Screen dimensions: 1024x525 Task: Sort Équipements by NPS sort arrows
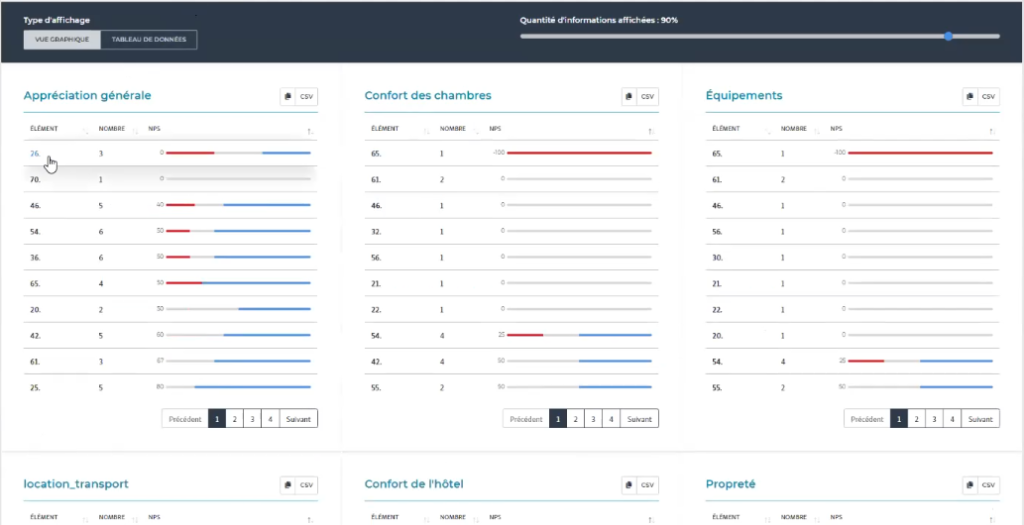991,130
